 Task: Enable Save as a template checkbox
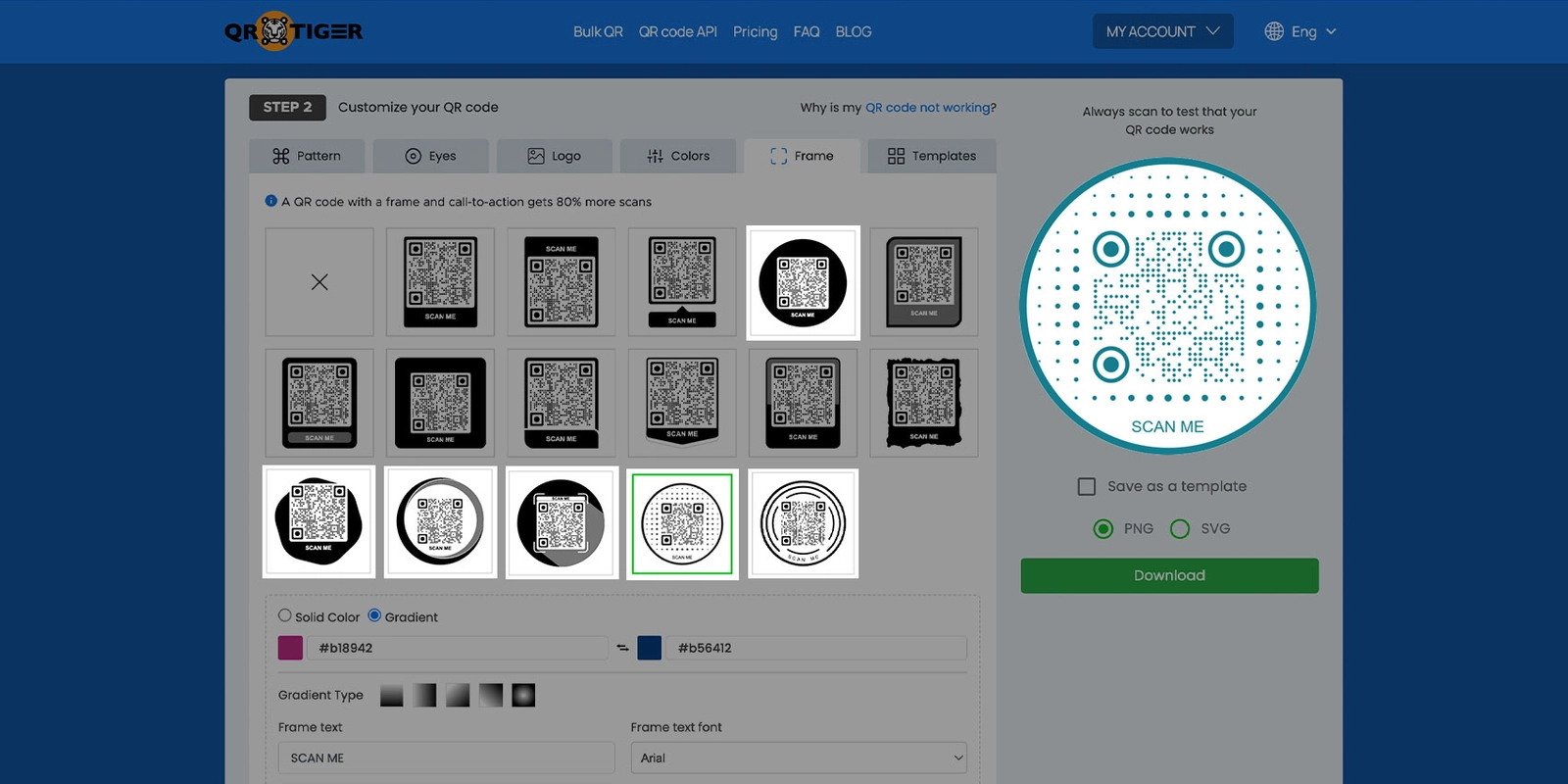[1087, 486]
